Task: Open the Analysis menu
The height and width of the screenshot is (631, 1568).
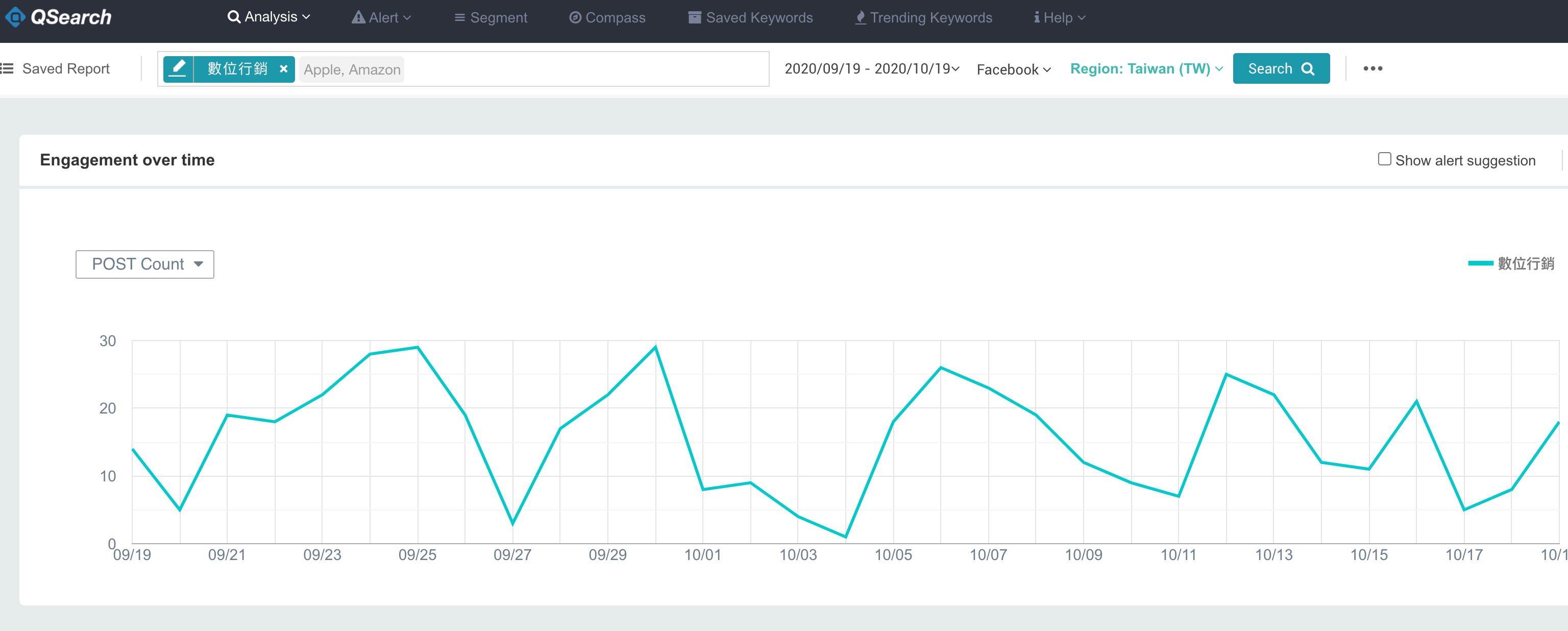Action: pos(269,17)
